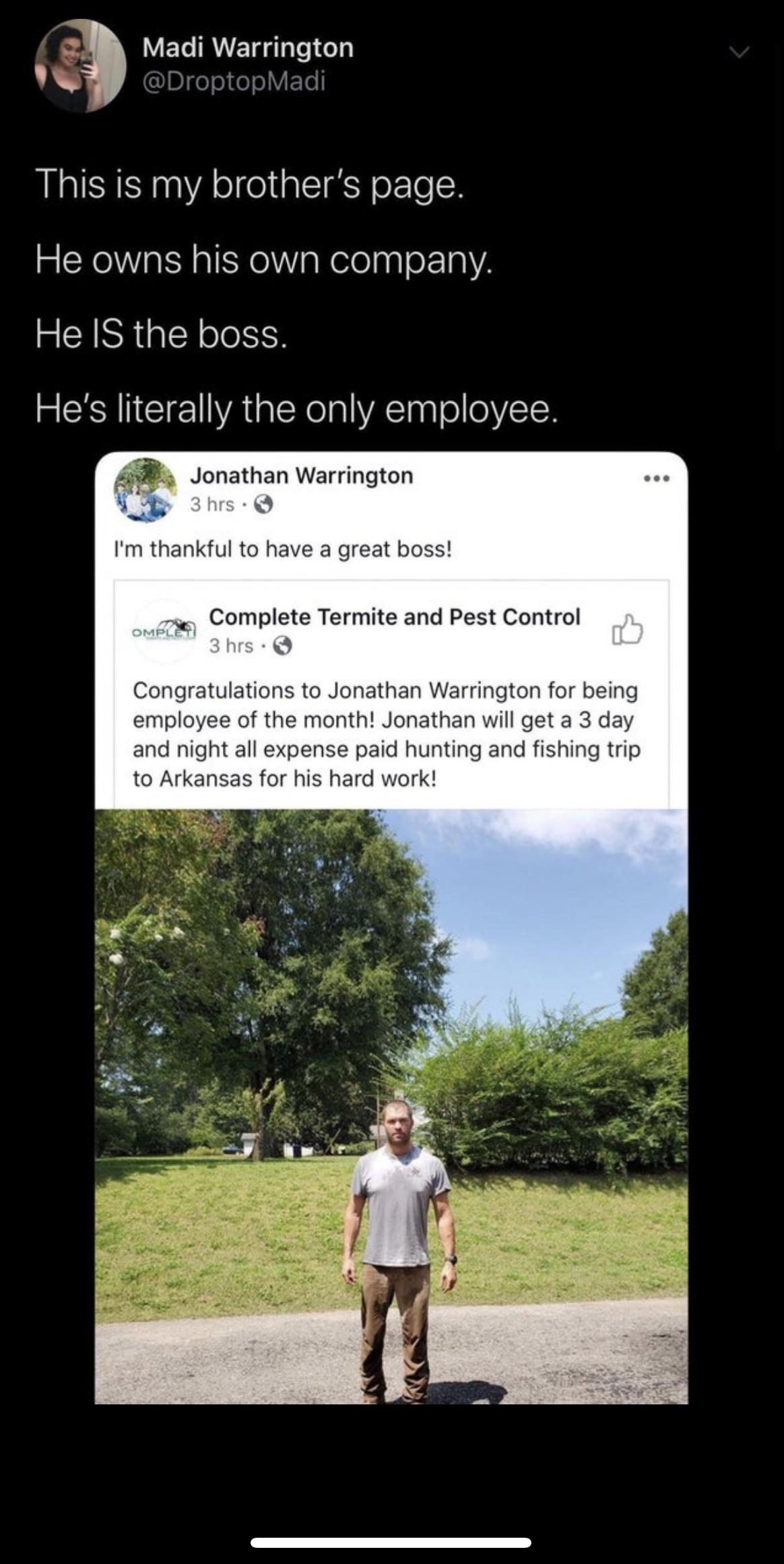
Task: Tap the globe icon on the shared post
Action: (x=282, y=646)
